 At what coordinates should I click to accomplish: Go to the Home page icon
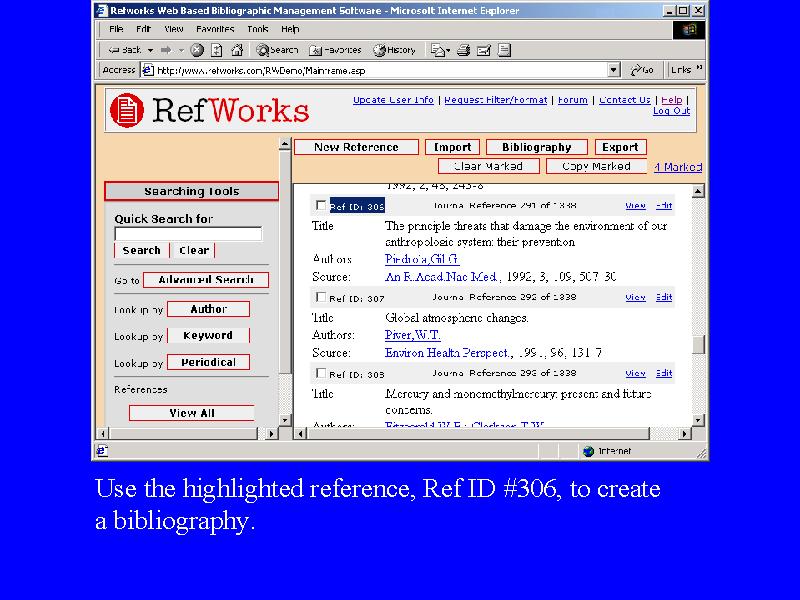tap(237, 50)
